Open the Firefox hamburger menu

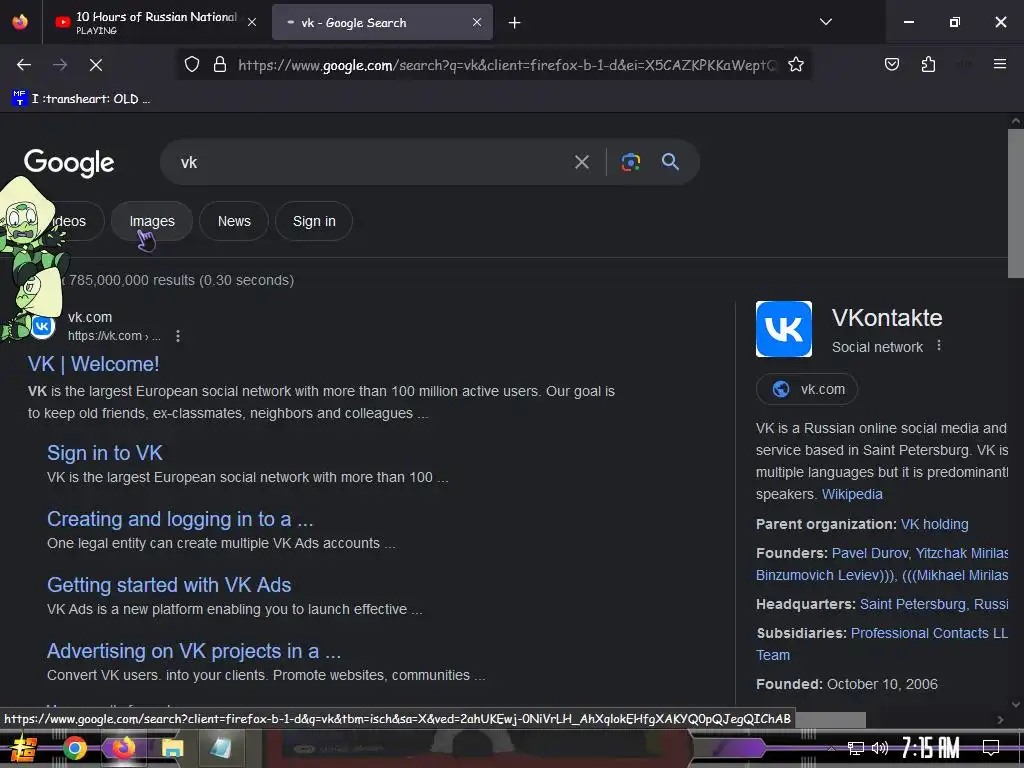point(1000,64)
